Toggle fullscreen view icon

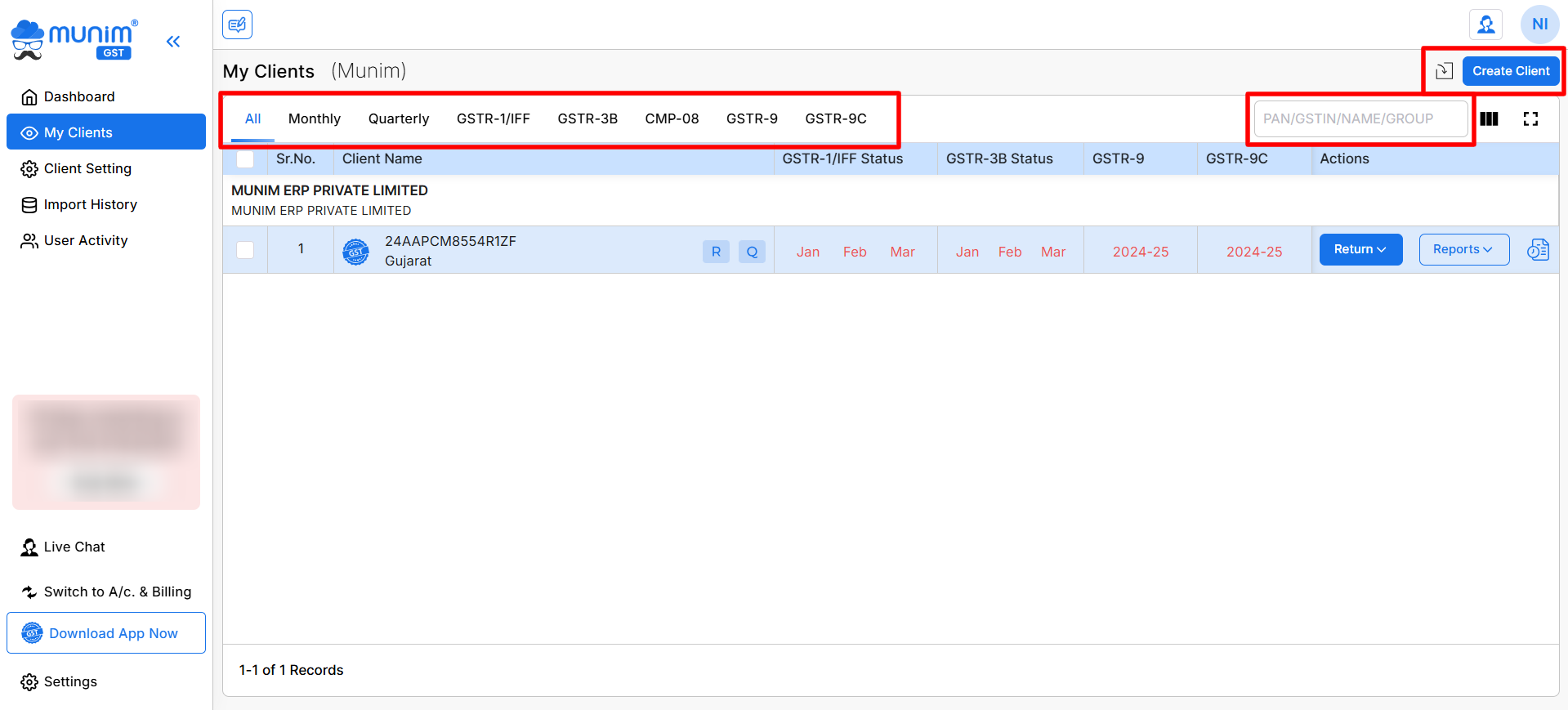coord(1530,119)
